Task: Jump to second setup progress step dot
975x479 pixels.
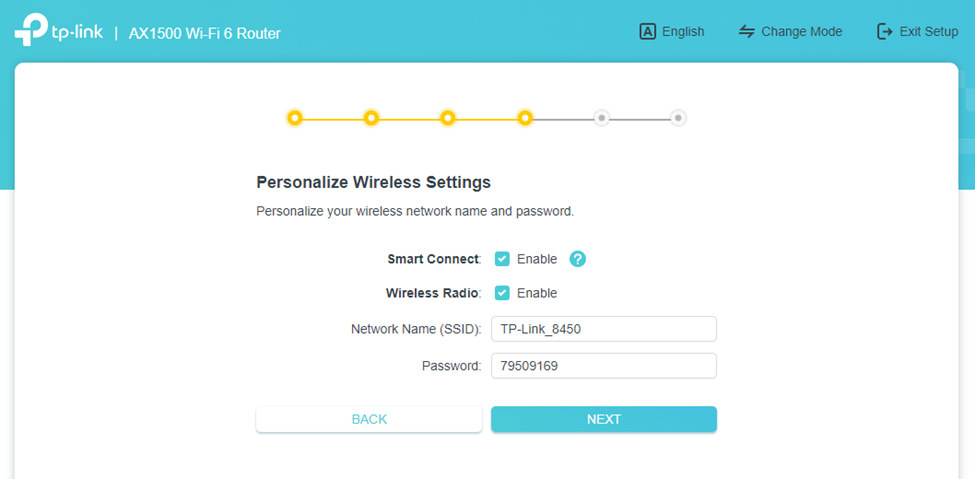Action: [371, 118]
